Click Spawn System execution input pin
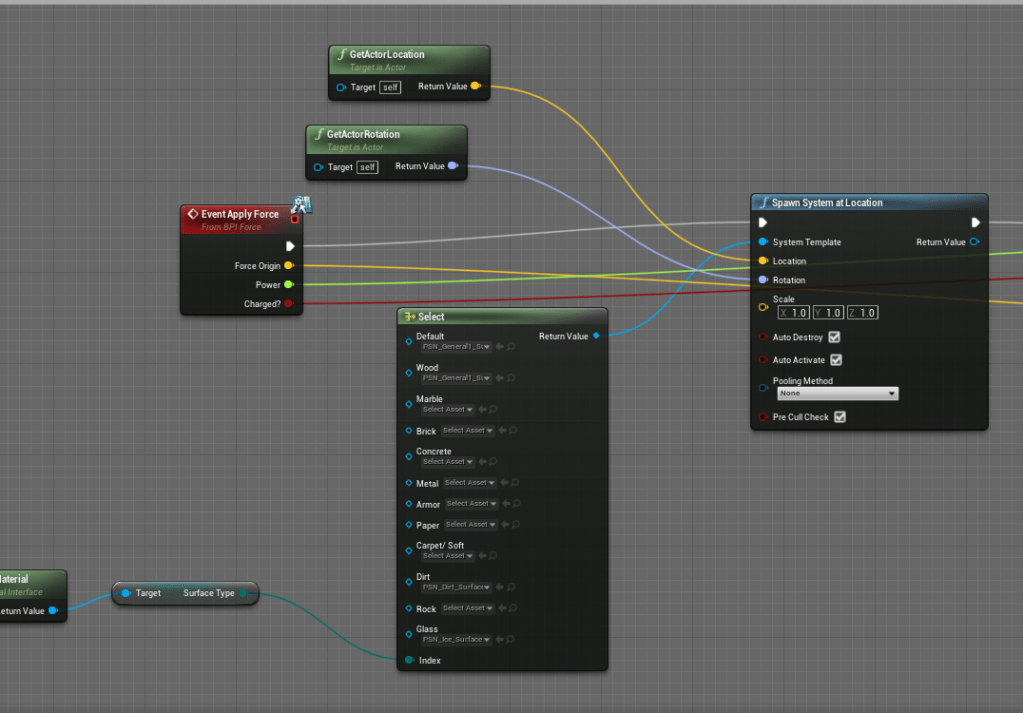The height and width of the screenshot is (713, 1023). pyautogui.click(x=763, y=223)
